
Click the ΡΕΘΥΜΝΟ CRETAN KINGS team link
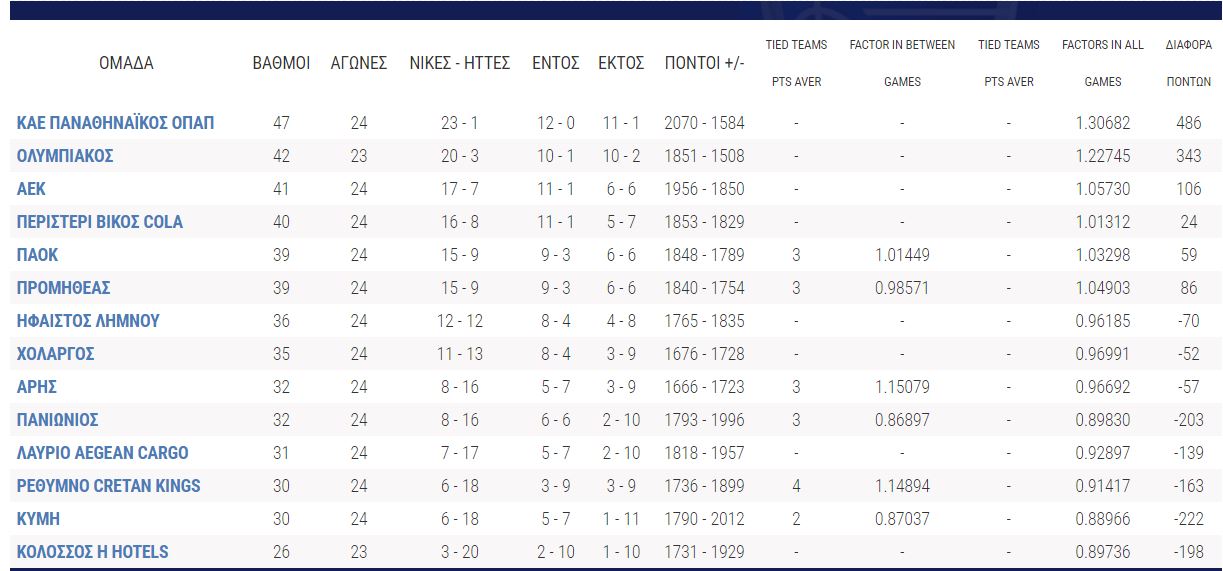[x=109, y=486]
